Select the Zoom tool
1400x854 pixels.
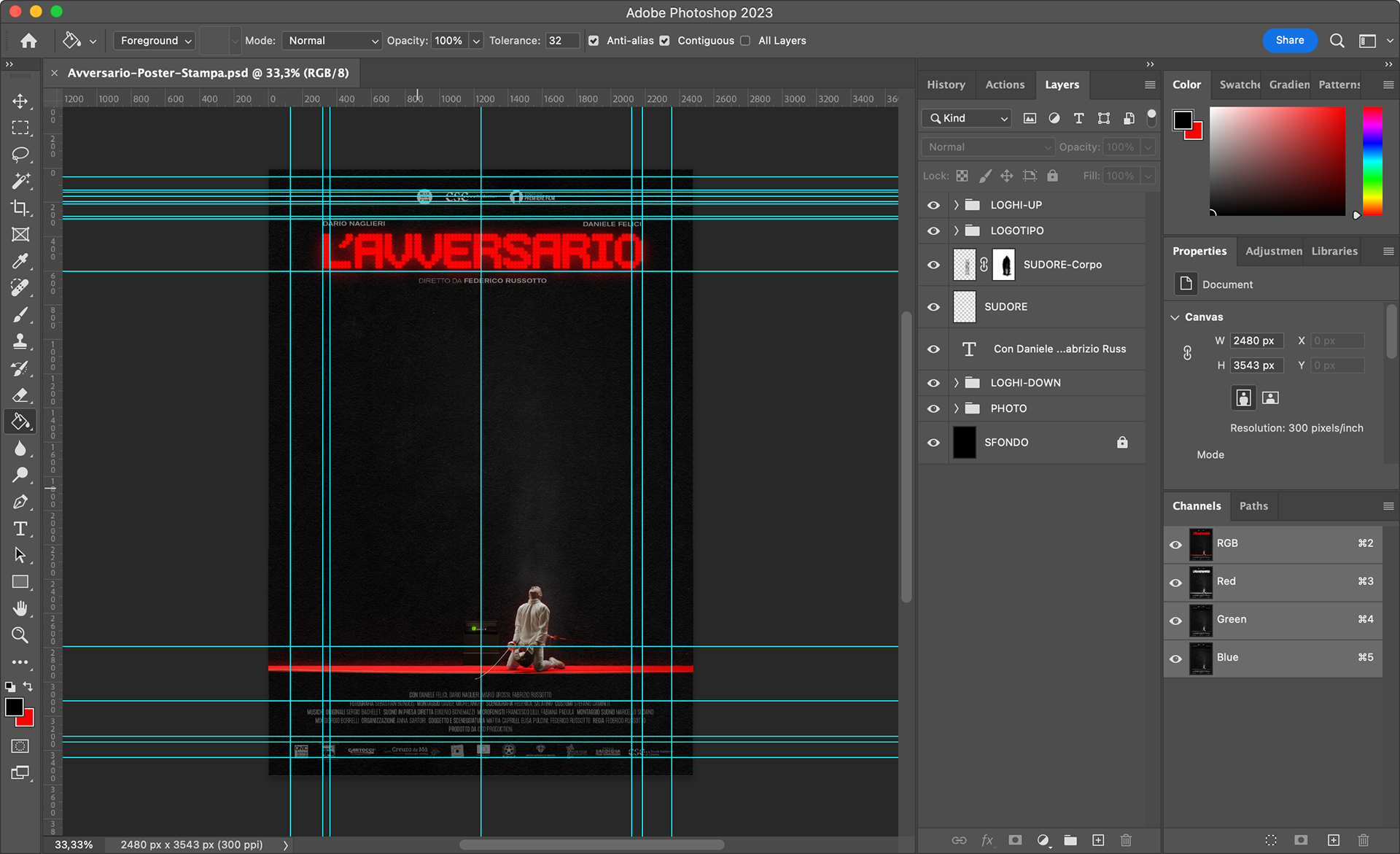click(20, 635)
